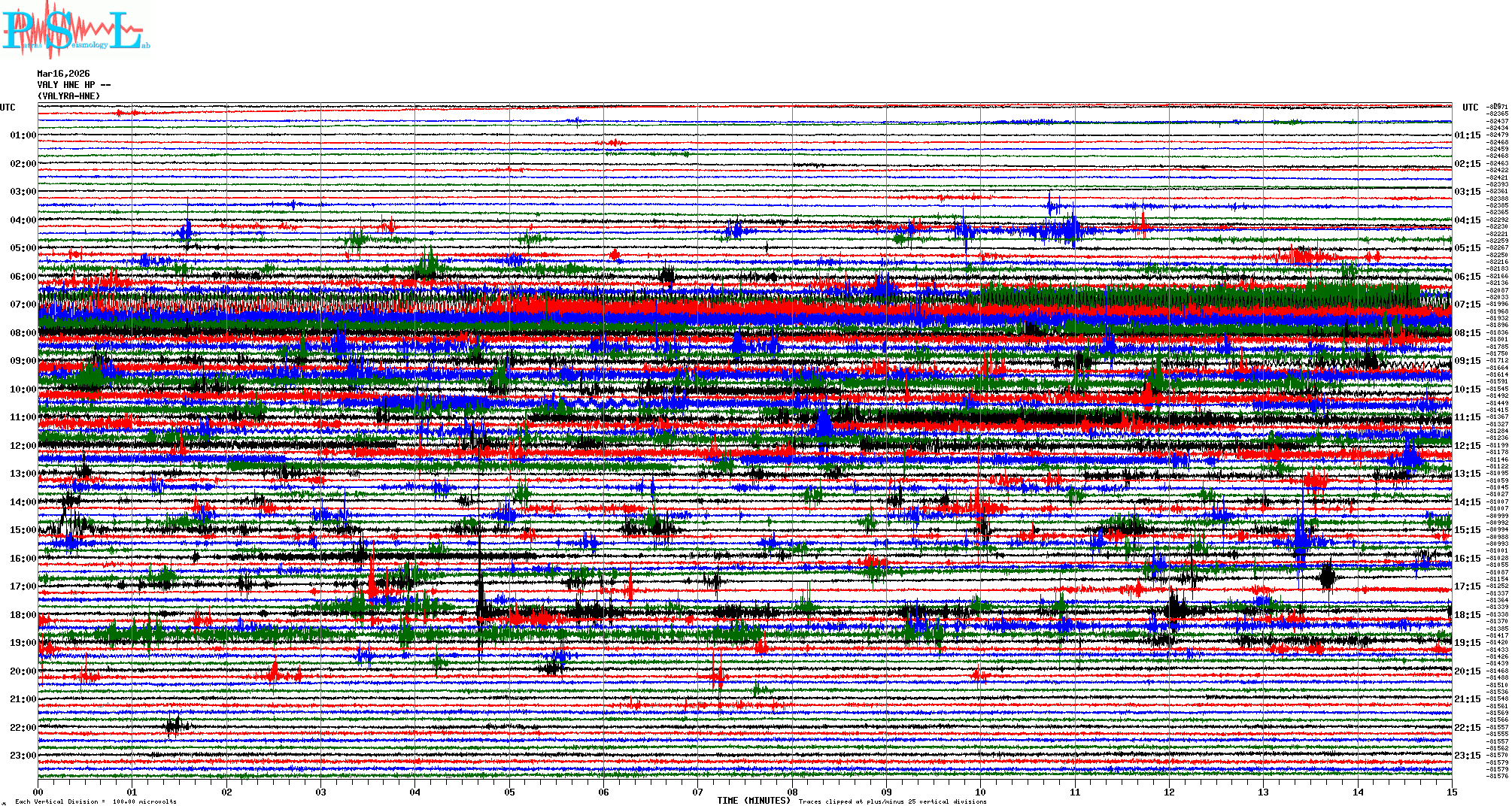This screenshot has height=812, width=1512.
Task: Select the 17:00 hour label on left
Action: pyautogui.click(x=23, y=586)
